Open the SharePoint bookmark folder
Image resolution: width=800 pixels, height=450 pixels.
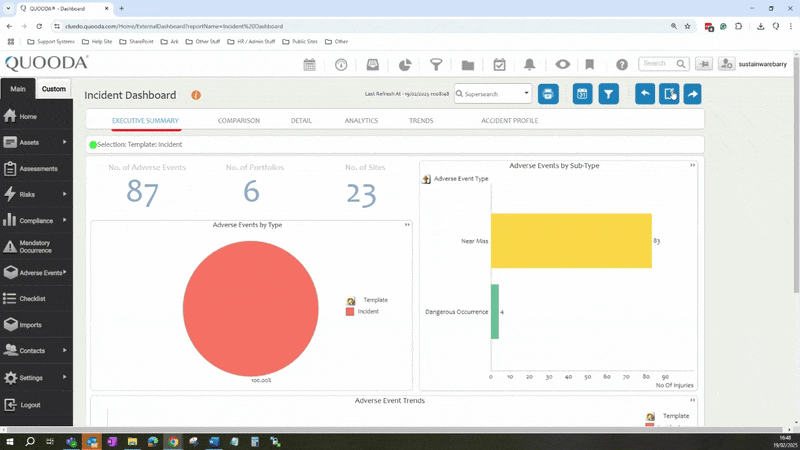(x=136, y=42)
